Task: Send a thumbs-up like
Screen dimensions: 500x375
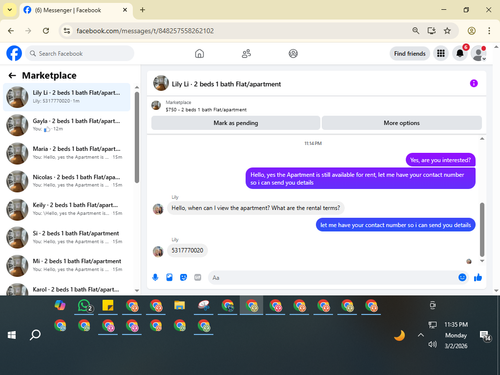Action: 478,277
